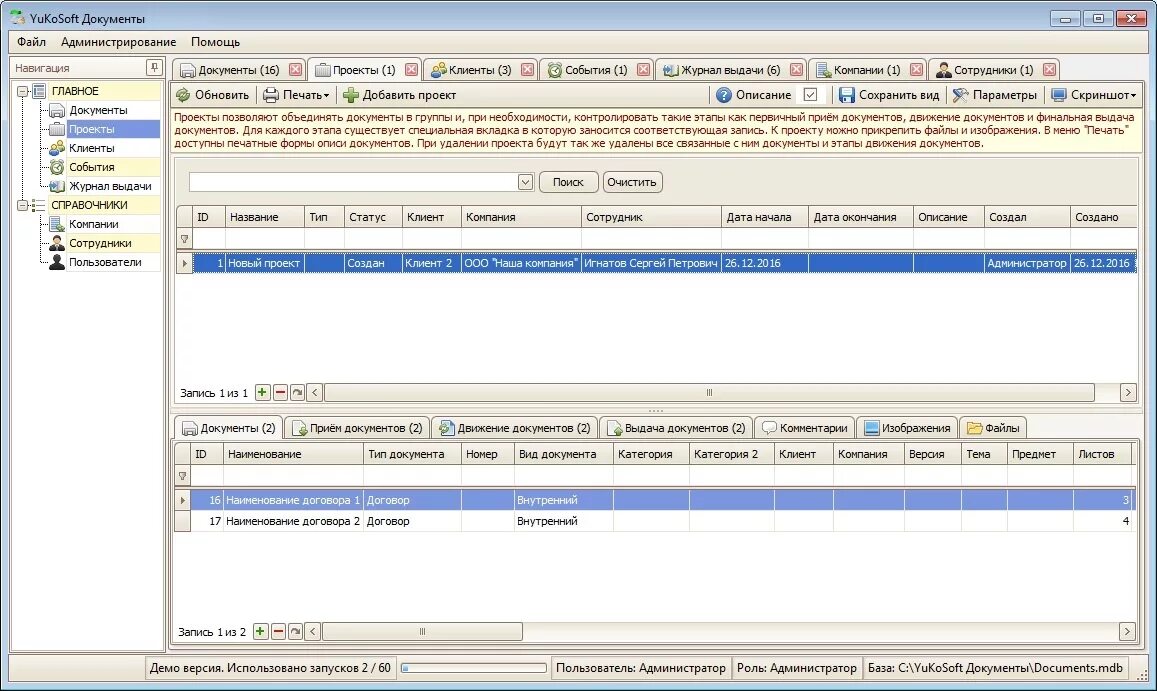Viewport: 1157px width, 691px height.
Task: Click the Сохранить вид toolbar button label
Action: (899, 94)
